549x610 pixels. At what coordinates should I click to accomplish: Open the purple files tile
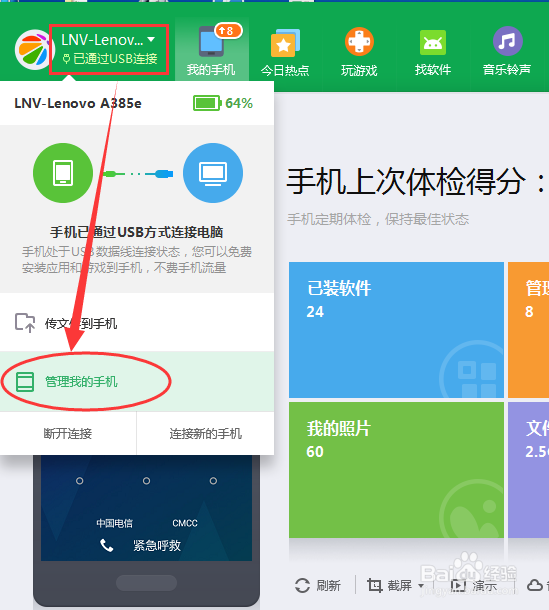pos(528,470)
